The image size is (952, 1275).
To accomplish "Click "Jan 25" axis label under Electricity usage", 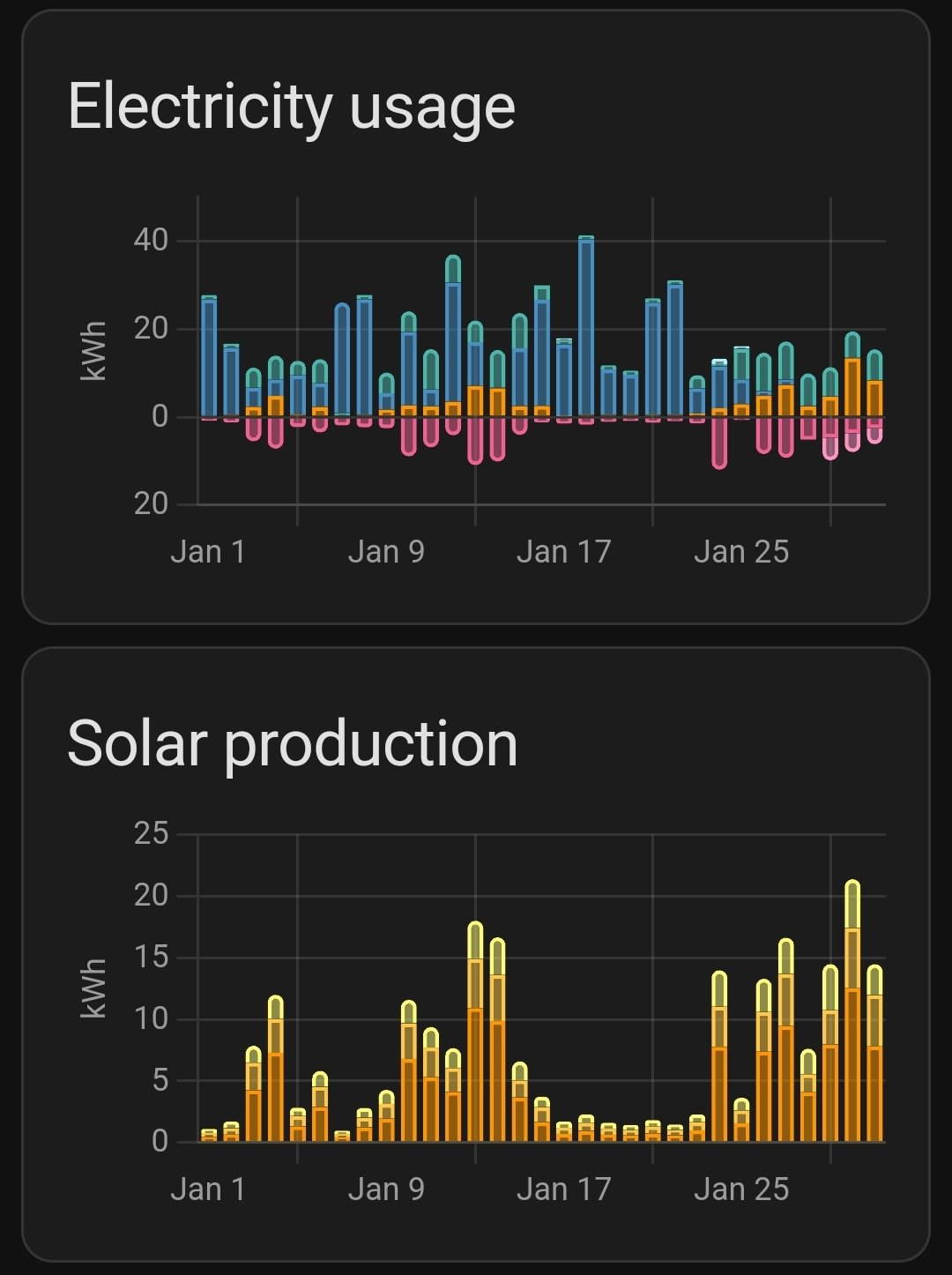I will tap(740, 553).
